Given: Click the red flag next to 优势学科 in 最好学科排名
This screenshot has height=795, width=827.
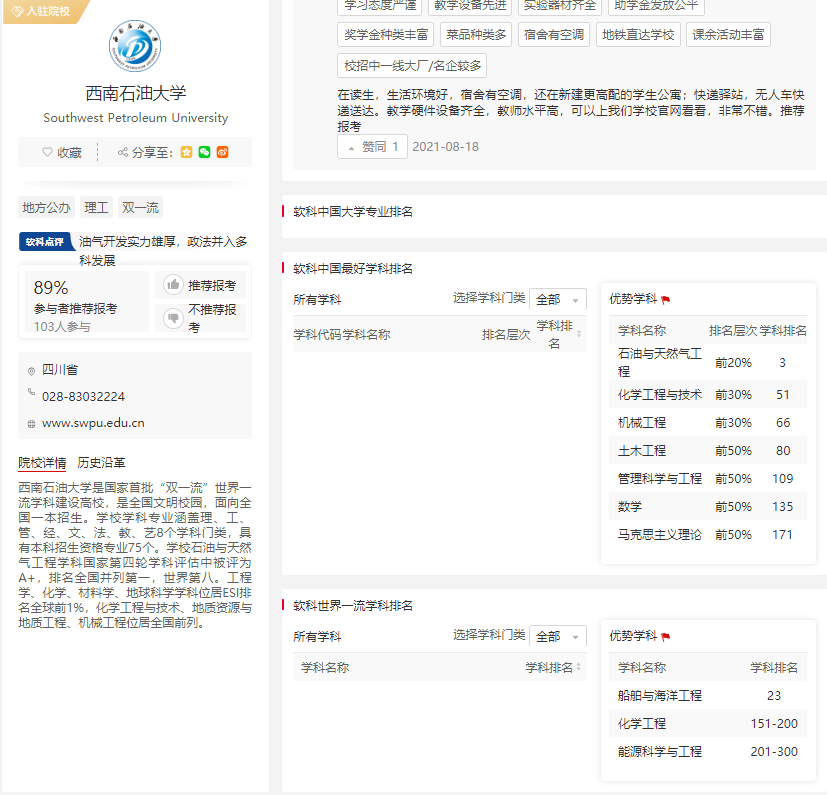Looking at the screenshot, I should pos(666,300).
